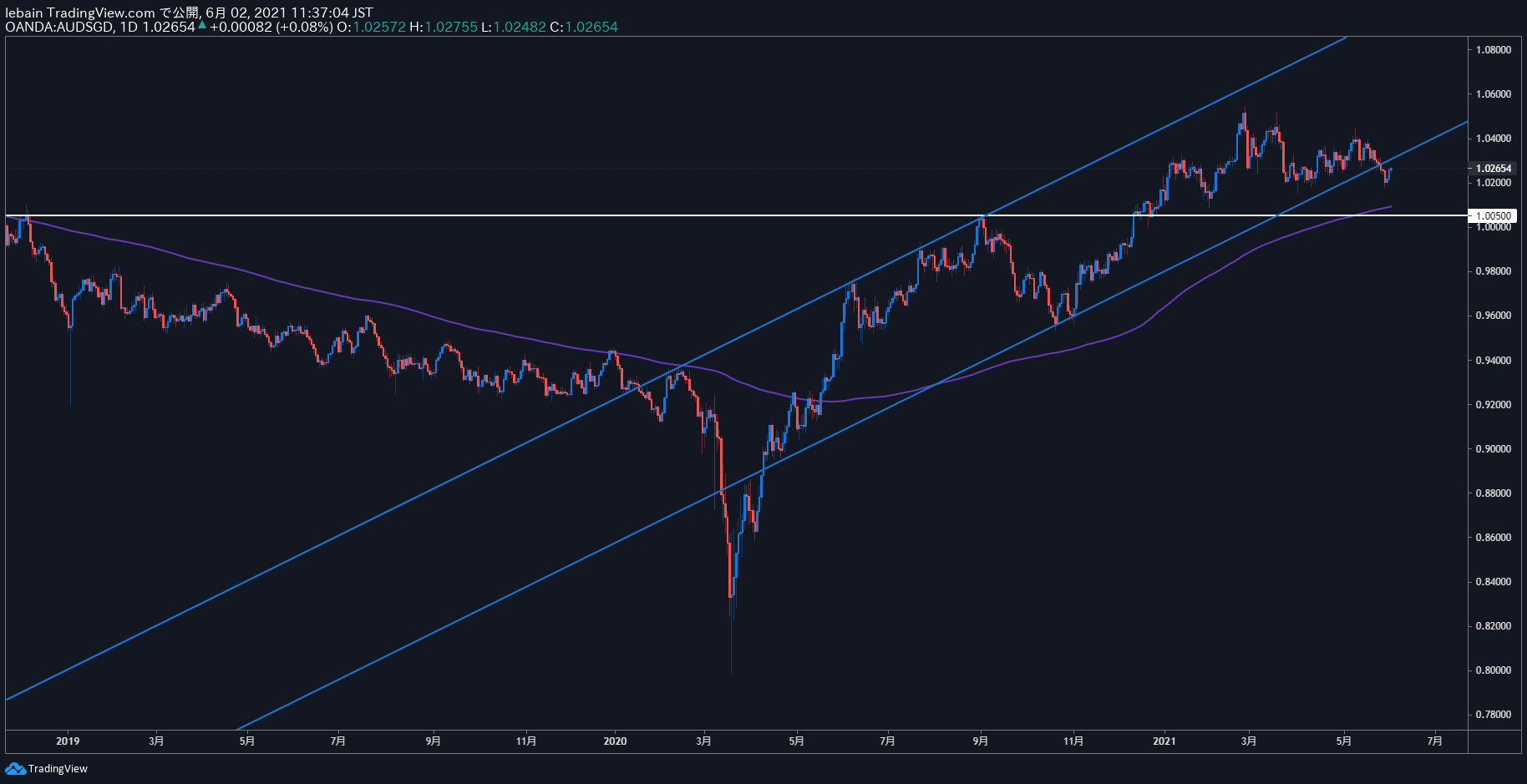This screenshot has width=1527, height=784.
Task: Click the H:1.02755 high value in header
Action: (x=444, y=27)
